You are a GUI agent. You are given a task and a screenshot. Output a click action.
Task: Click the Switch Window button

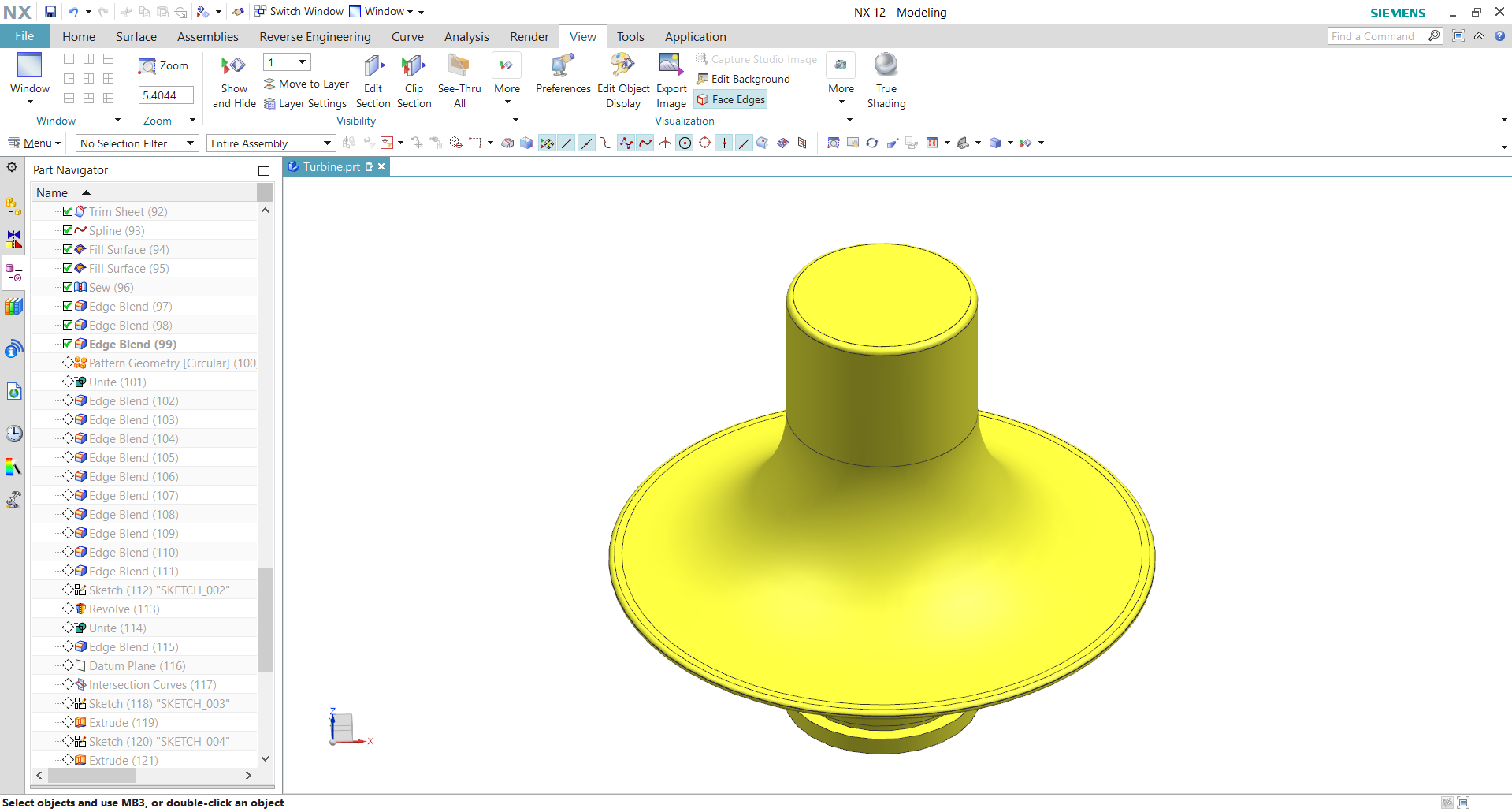pos(299,12)
